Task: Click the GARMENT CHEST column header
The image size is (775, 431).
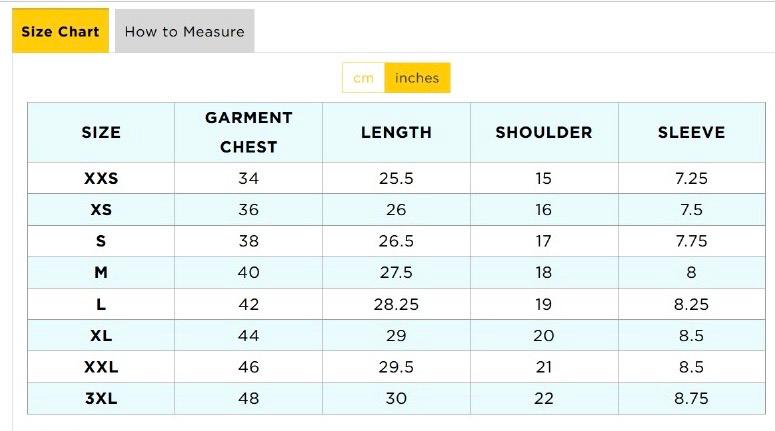Action: pos(248,132)
